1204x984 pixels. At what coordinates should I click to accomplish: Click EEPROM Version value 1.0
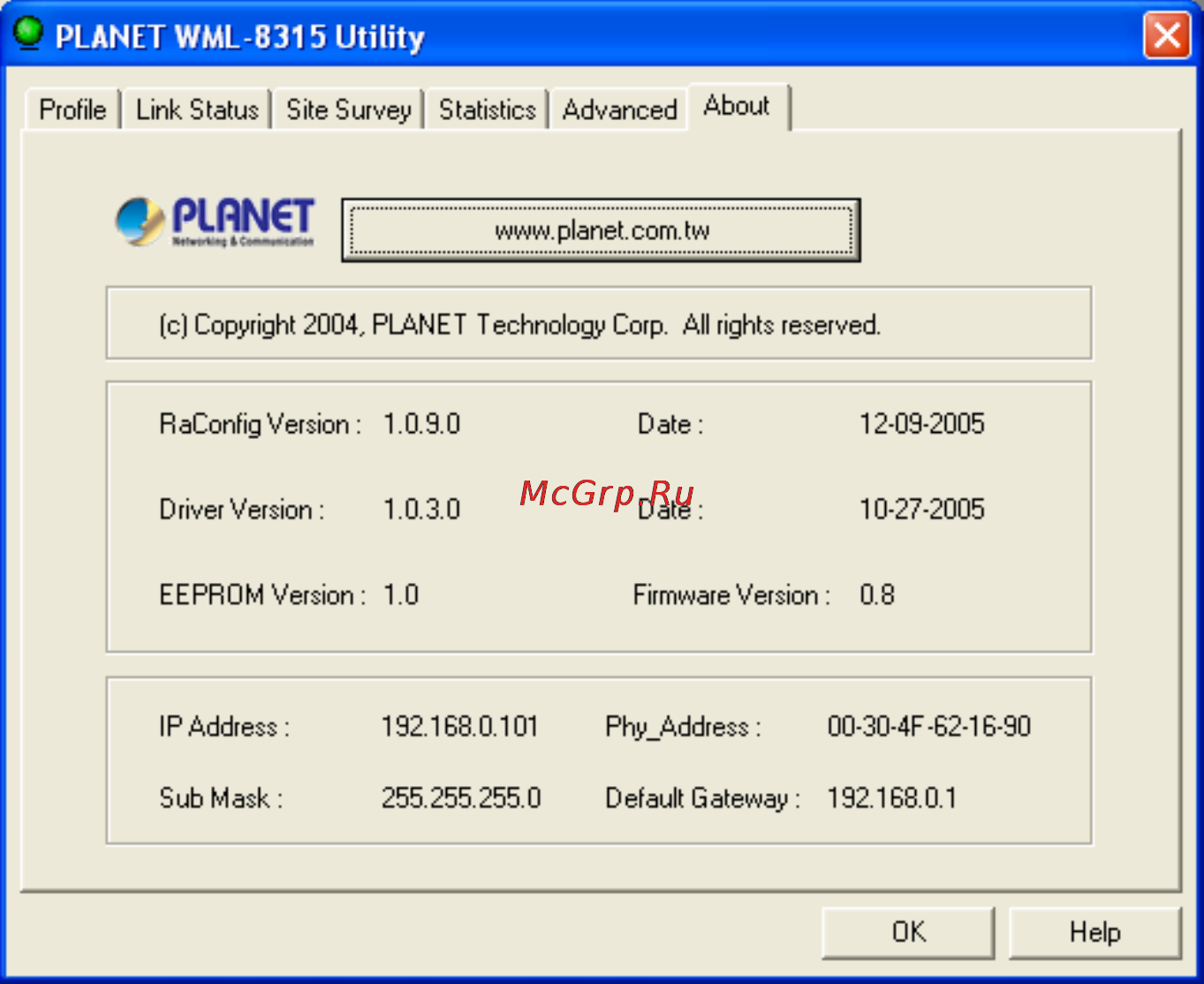[400, 594]
